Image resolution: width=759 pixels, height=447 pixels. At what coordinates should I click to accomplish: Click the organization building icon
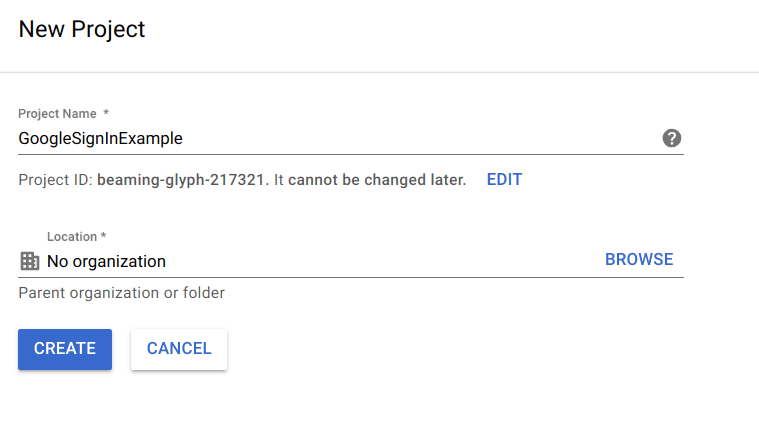[x=29, y=261]
